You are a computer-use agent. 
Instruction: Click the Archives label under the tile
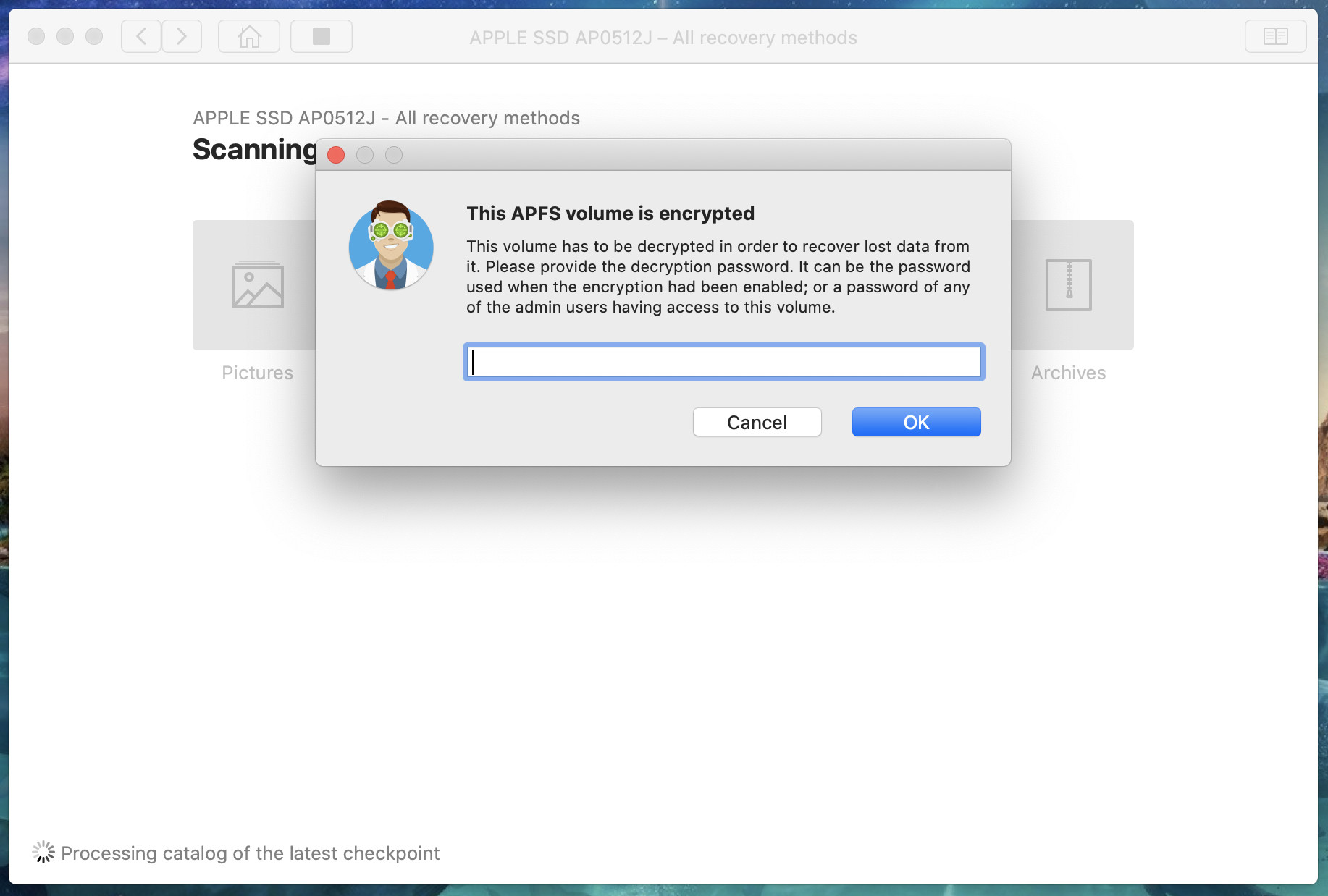coord(1069,373)
